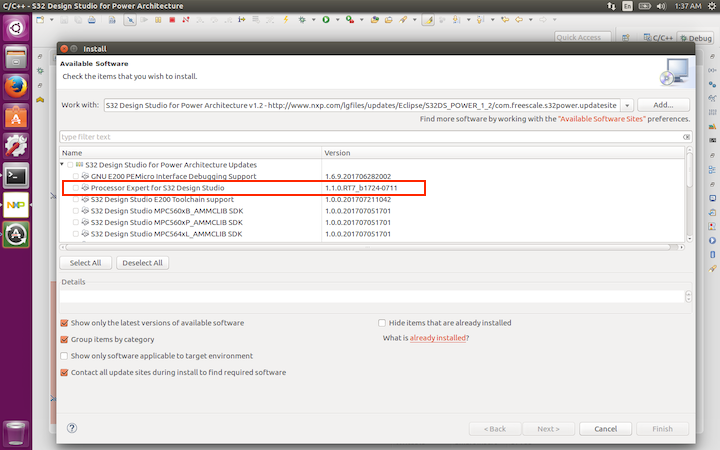This screenshot has width=720, height=450.
Task: Open Software Updater in the dock
Action: [x=16, y=234]
